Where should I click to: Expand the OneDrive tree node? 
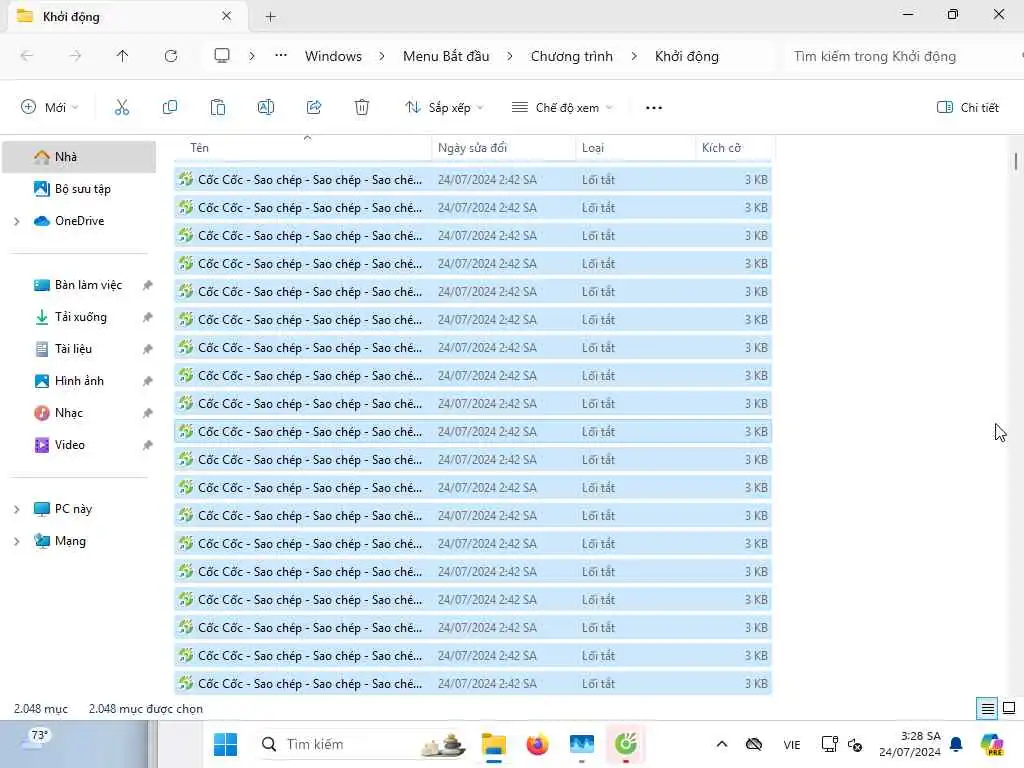pos(16,221)
